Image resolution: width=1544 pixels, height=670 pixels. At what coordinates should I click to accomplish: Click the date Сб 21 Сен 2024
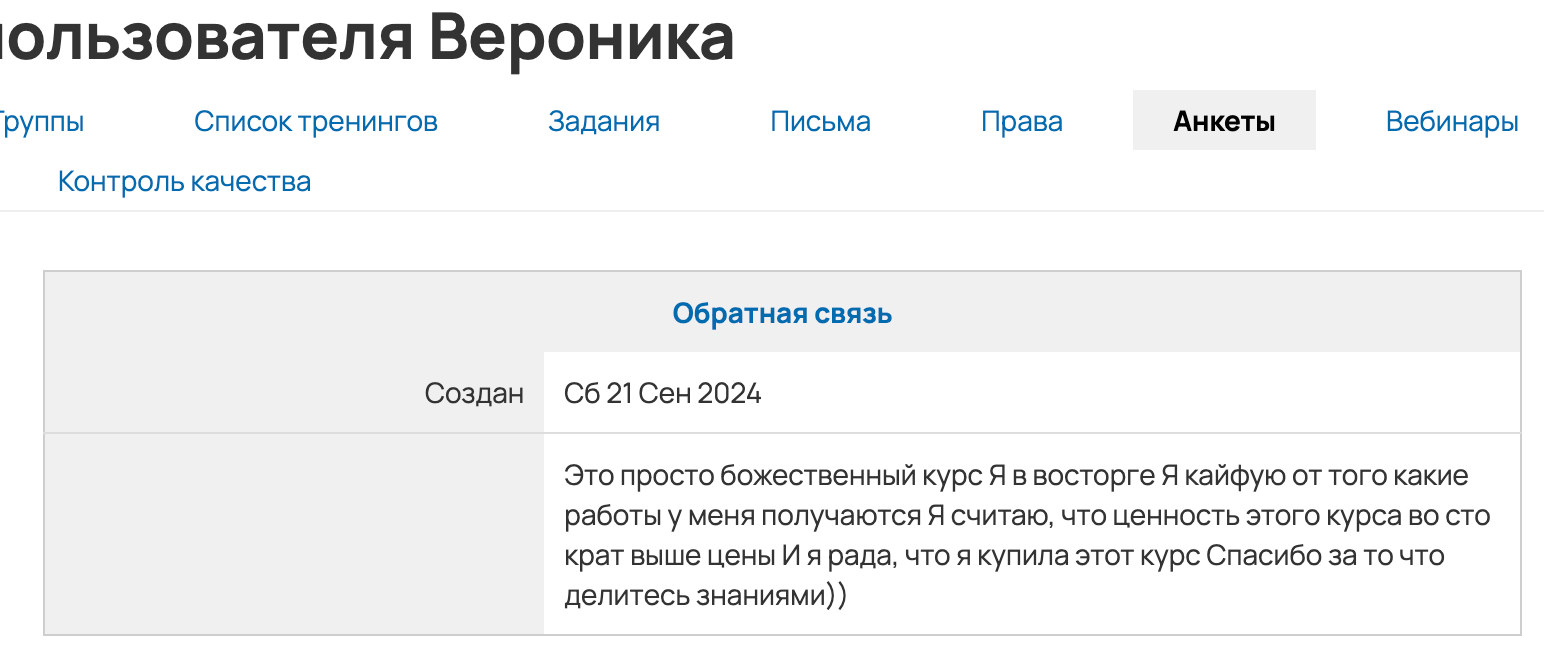pos(661,392)
